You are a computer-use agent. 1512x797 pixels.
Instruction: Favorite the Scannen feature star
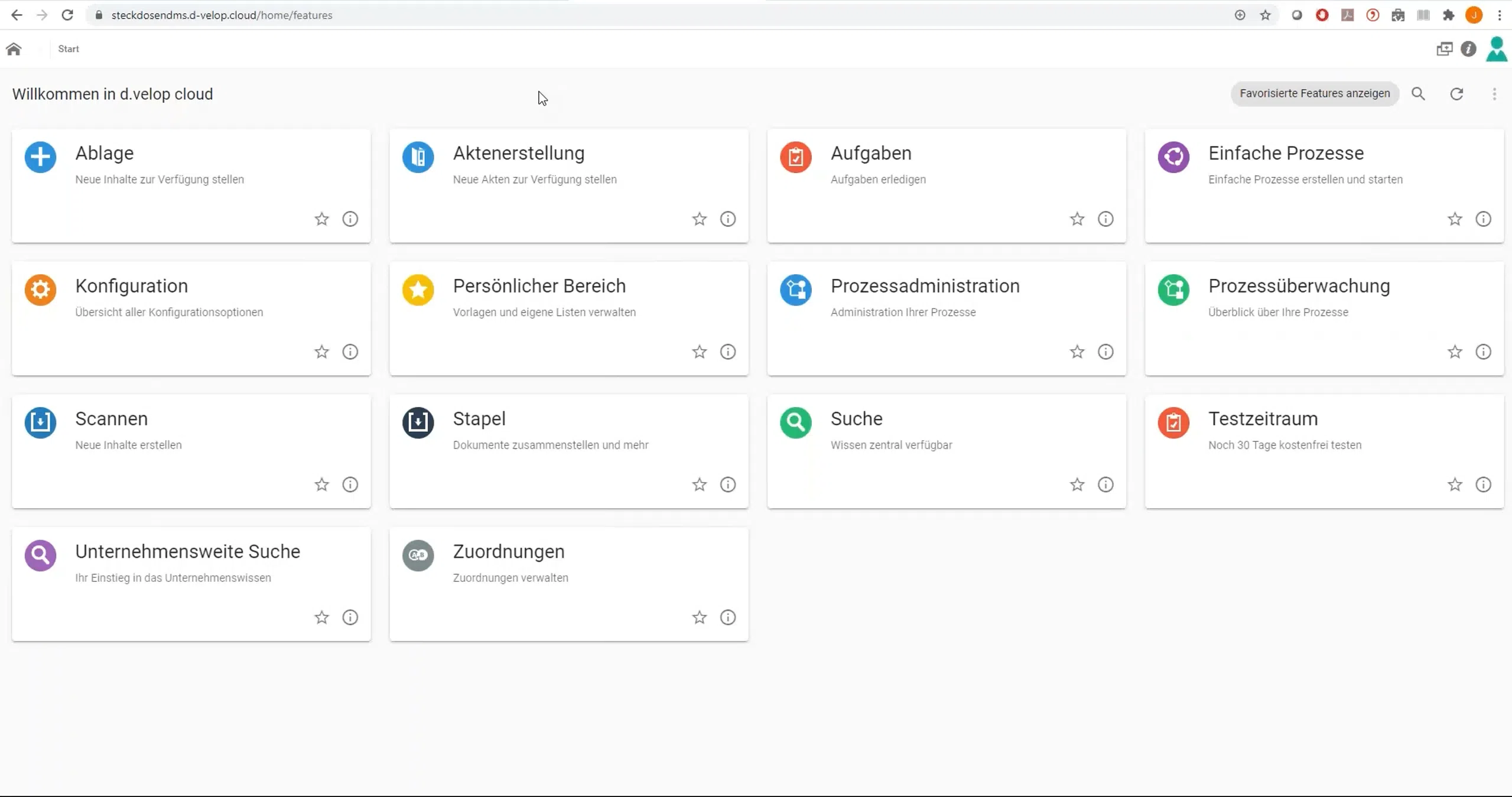pos(321,485)
